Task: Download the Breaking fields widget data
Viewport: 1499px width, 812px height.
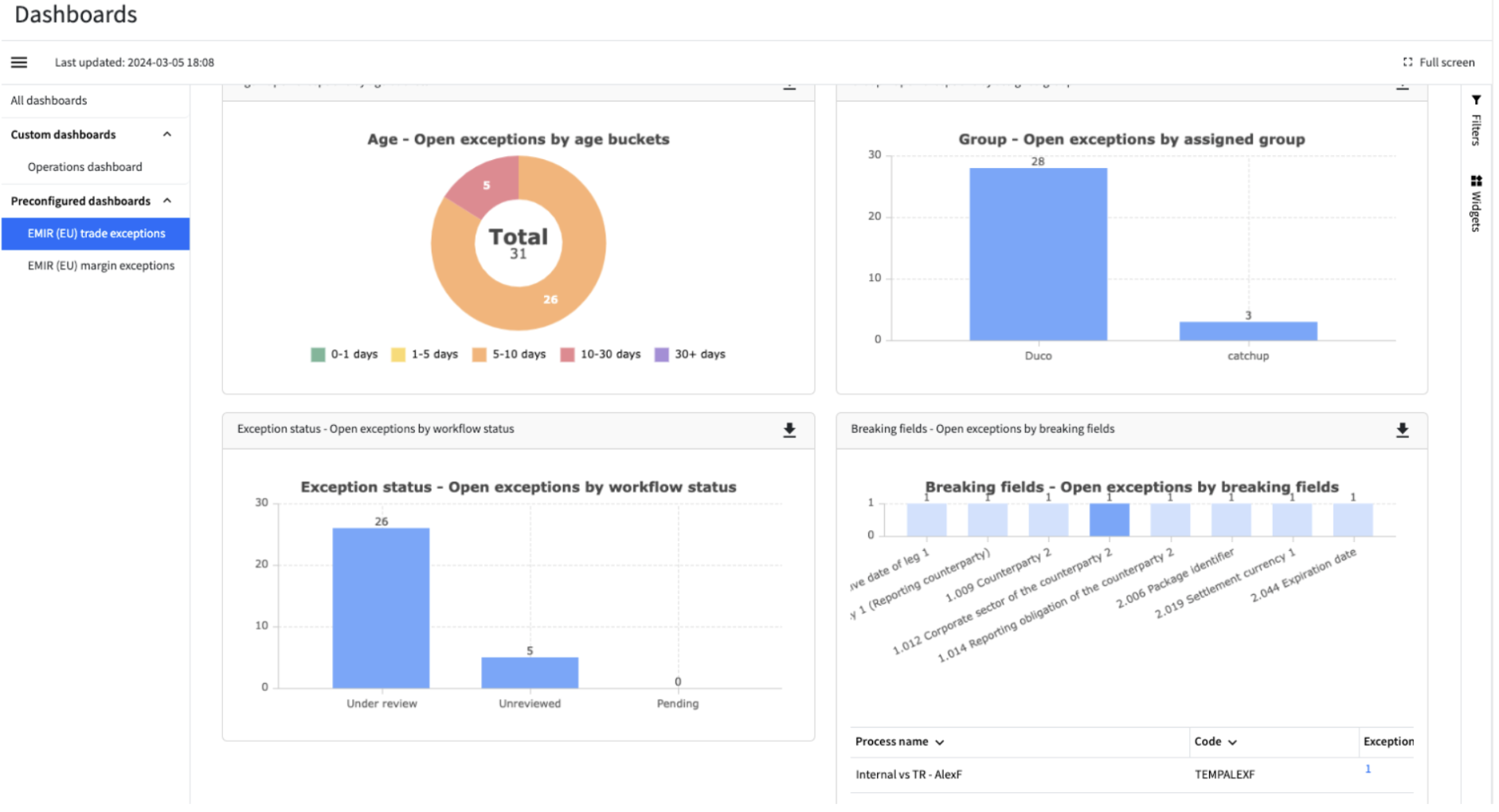Action: (1403, 430)
